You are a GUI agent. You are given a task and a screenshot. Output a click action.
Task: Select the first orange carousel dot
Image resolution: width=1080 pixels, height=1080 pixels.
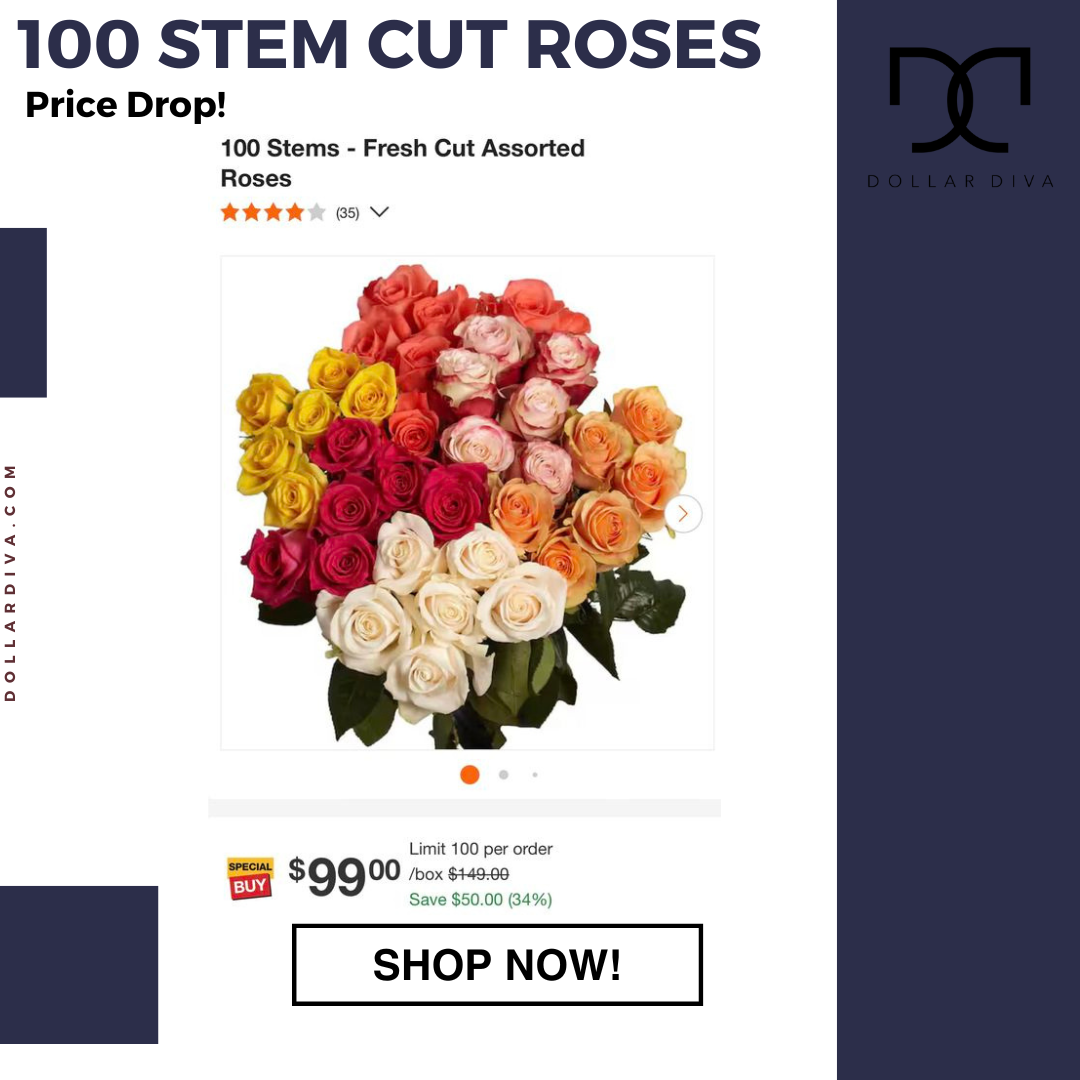click(x=470, y=775)
